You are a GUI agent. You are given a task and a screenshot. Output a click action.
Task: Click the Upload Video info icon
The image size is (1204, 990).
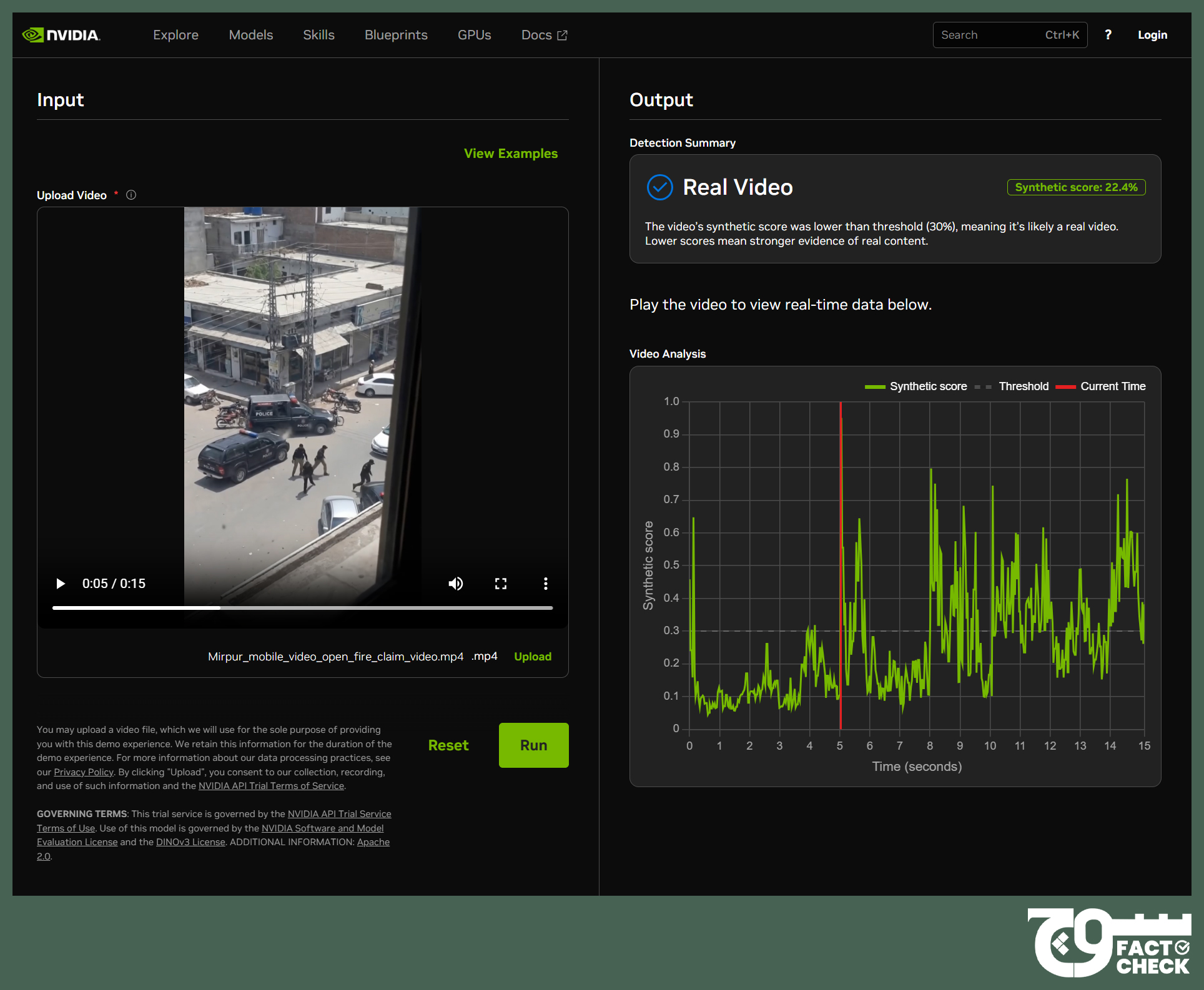(131, 195)
